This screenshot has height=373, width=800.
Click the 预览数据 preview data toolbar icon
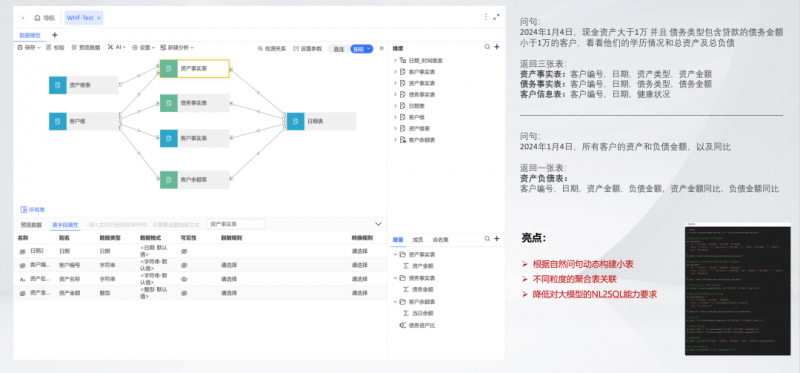click(74, 47)
